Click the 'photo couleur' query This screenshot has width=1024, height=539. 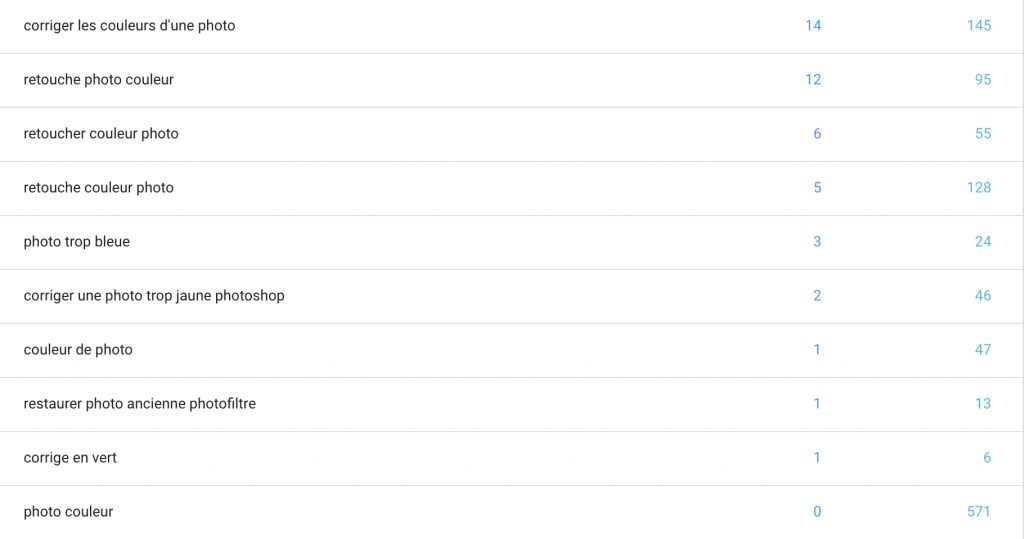(68, 511)
